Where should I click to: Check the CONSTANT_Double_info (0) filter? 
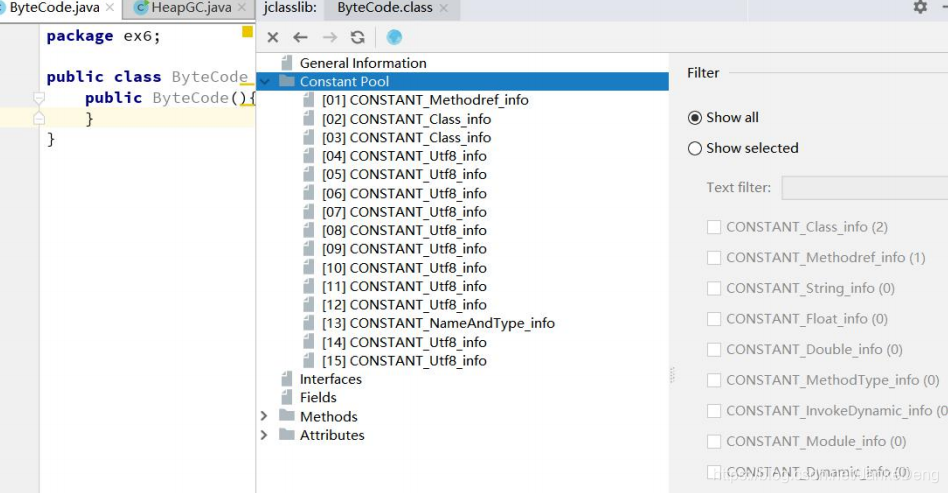pos(714,350)
